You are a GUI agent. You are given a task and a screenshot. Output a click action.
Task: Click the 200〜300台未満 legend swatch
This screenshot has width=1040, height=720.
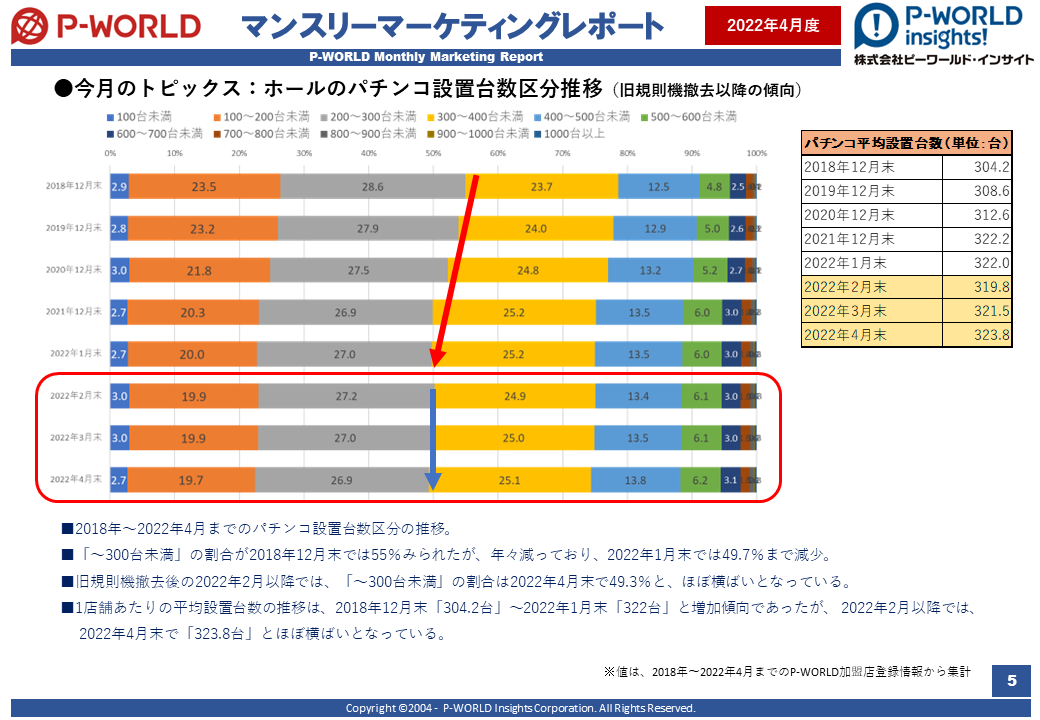(324, 117)
